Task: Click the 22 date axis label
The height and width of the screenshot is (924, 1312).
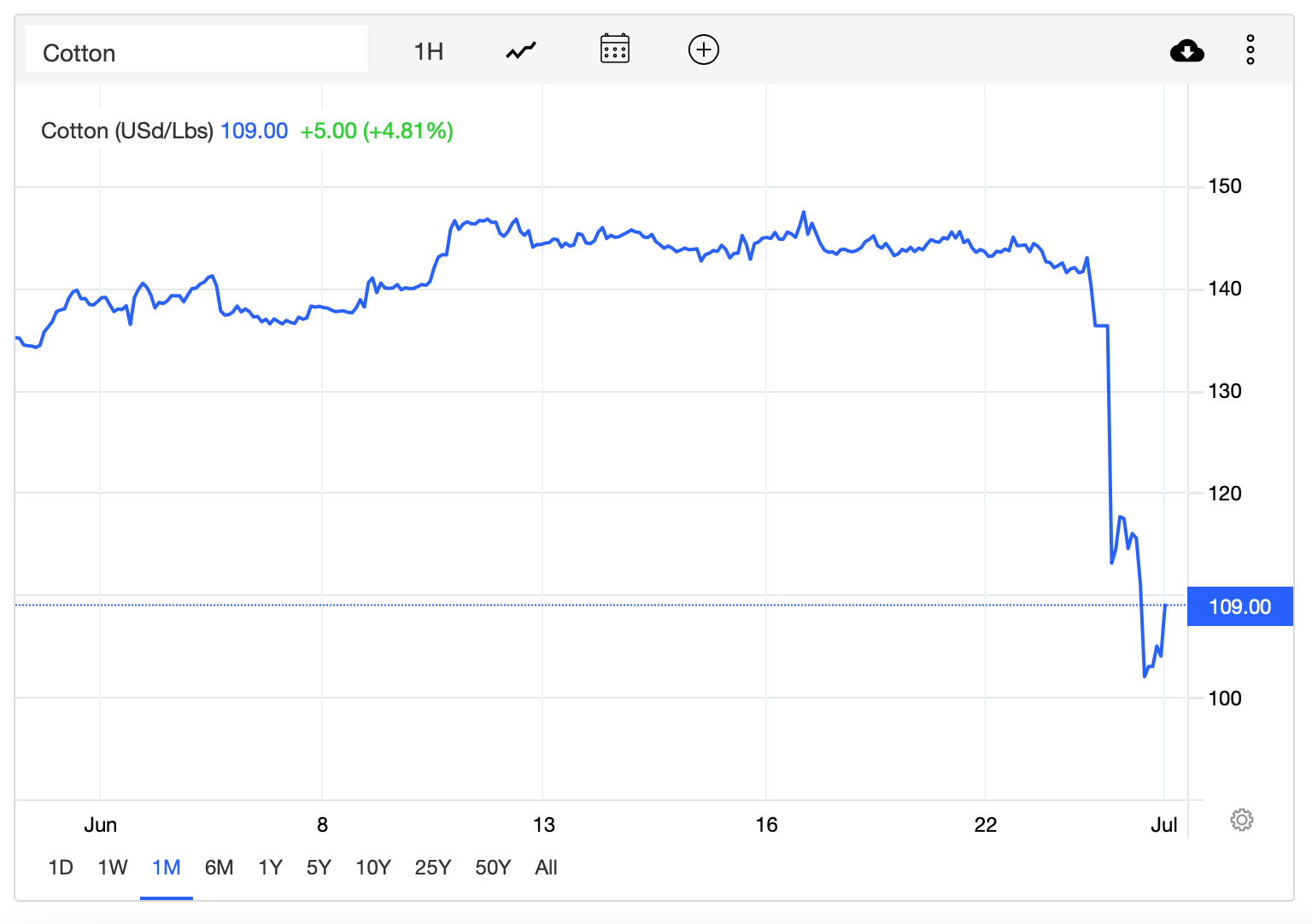Action: pos(985,825)
